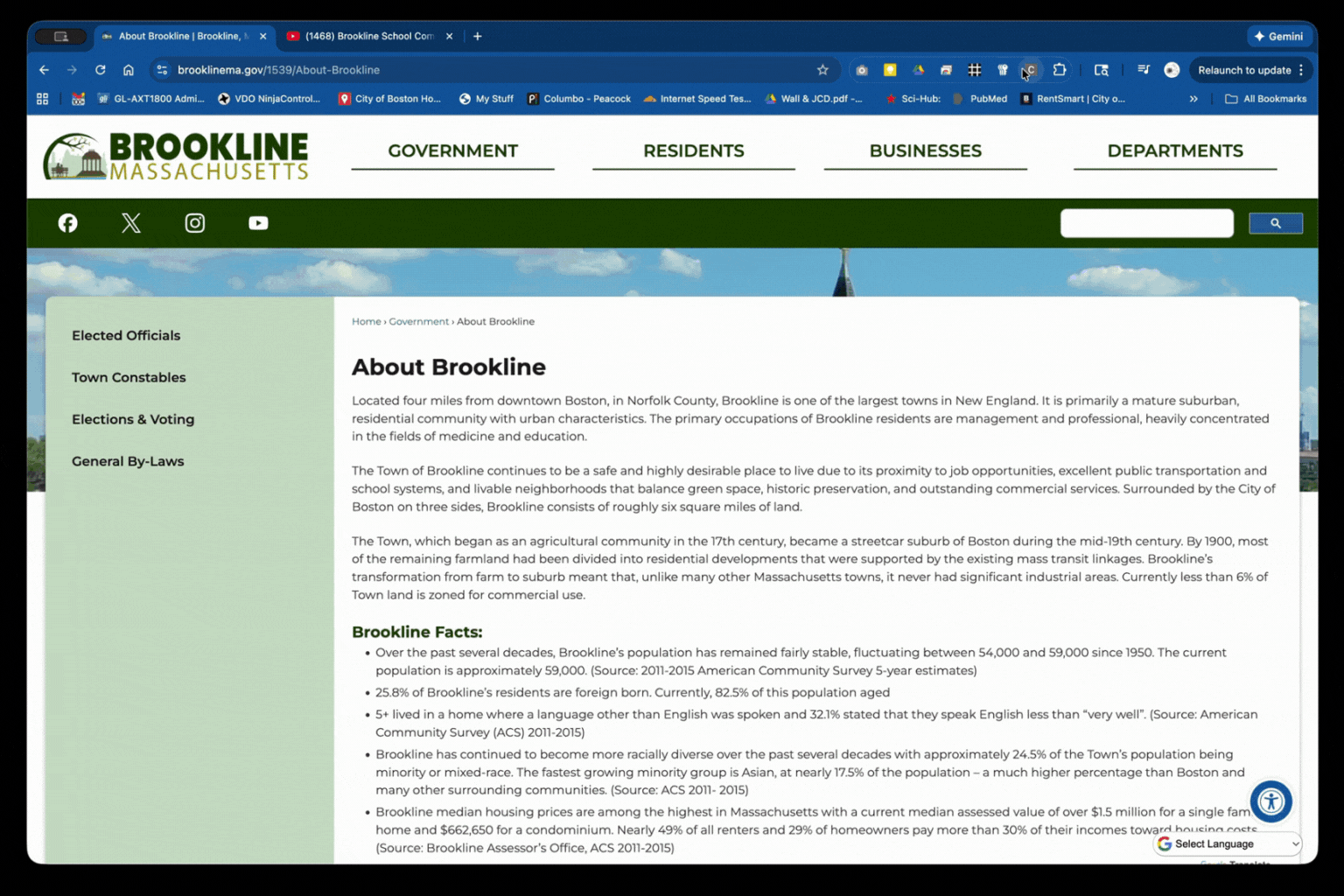Click the Home breadcrumb link
This screenshot has height=896, width=1344.
(x=366, y=321)
